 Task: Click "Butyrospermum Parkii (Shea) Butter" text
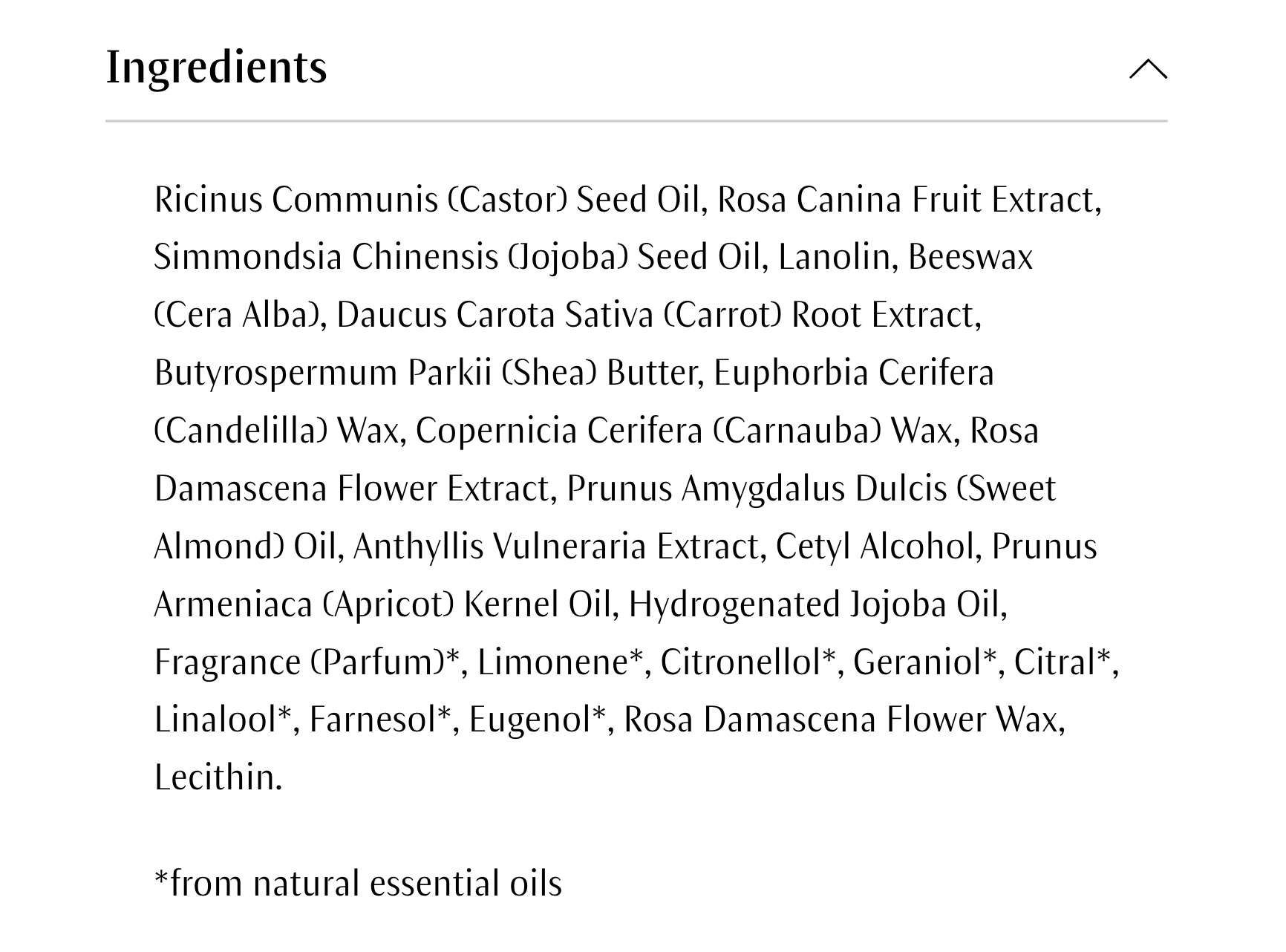tap(428, 373)
